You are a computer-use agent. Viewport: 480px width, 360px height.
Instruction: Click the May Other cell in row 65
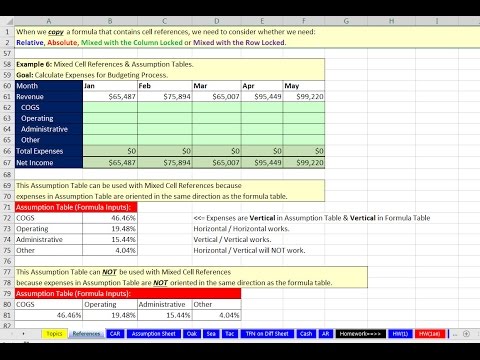[304, 140]
